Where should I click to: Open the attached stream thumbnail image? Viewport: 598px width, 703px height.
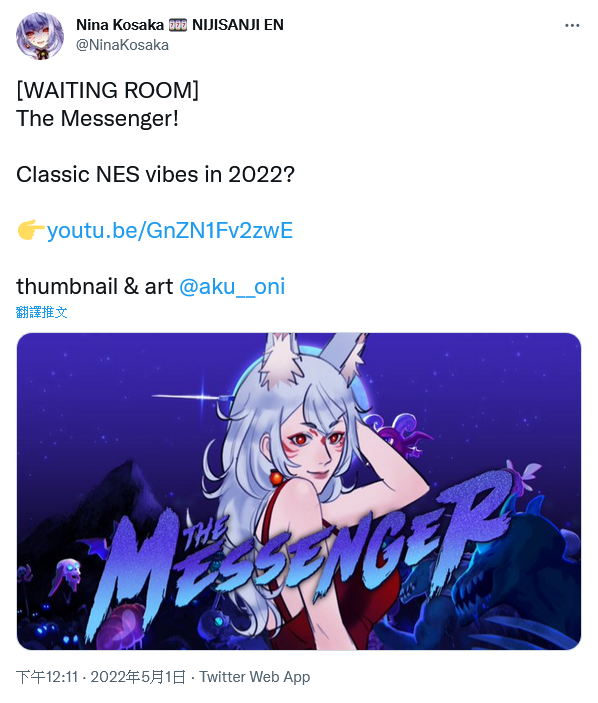point(299,491)
